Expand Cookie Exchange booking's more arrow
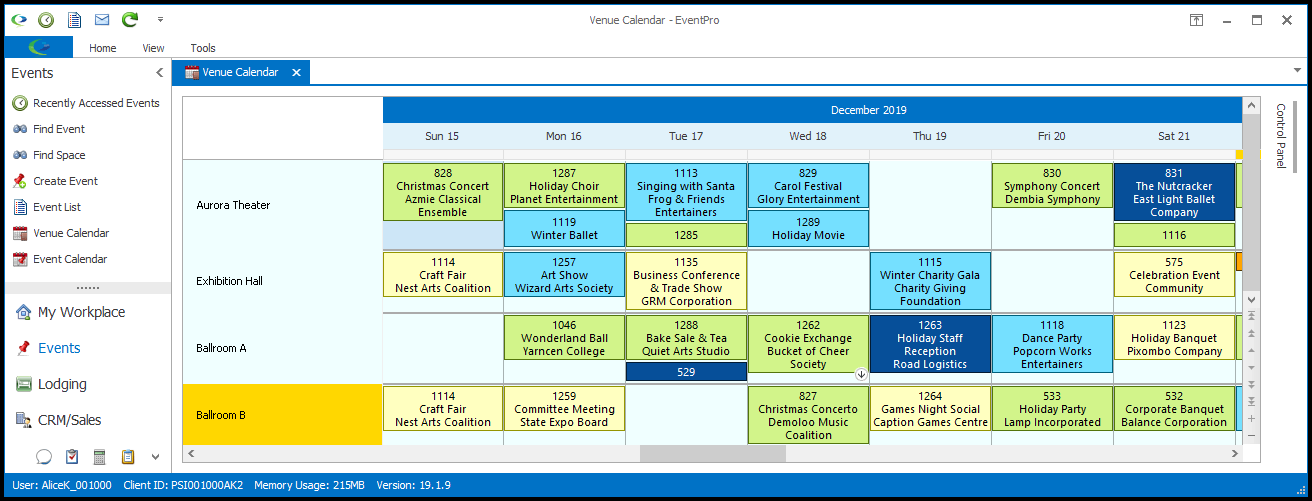This screenshot has width=1312, height=501. click(x=860, y=375)
